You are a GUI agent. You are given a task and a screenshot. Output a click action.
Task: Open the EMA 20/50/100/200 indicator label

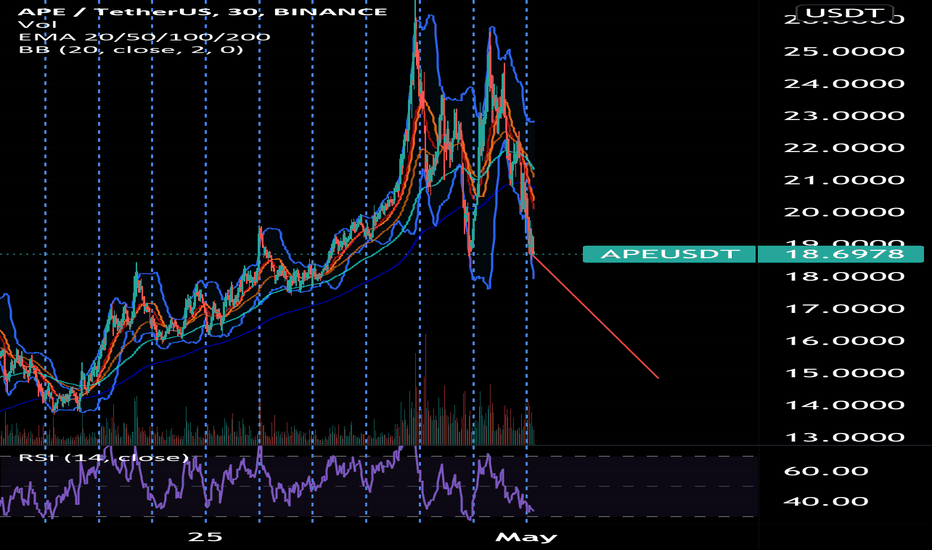(144, 37)
